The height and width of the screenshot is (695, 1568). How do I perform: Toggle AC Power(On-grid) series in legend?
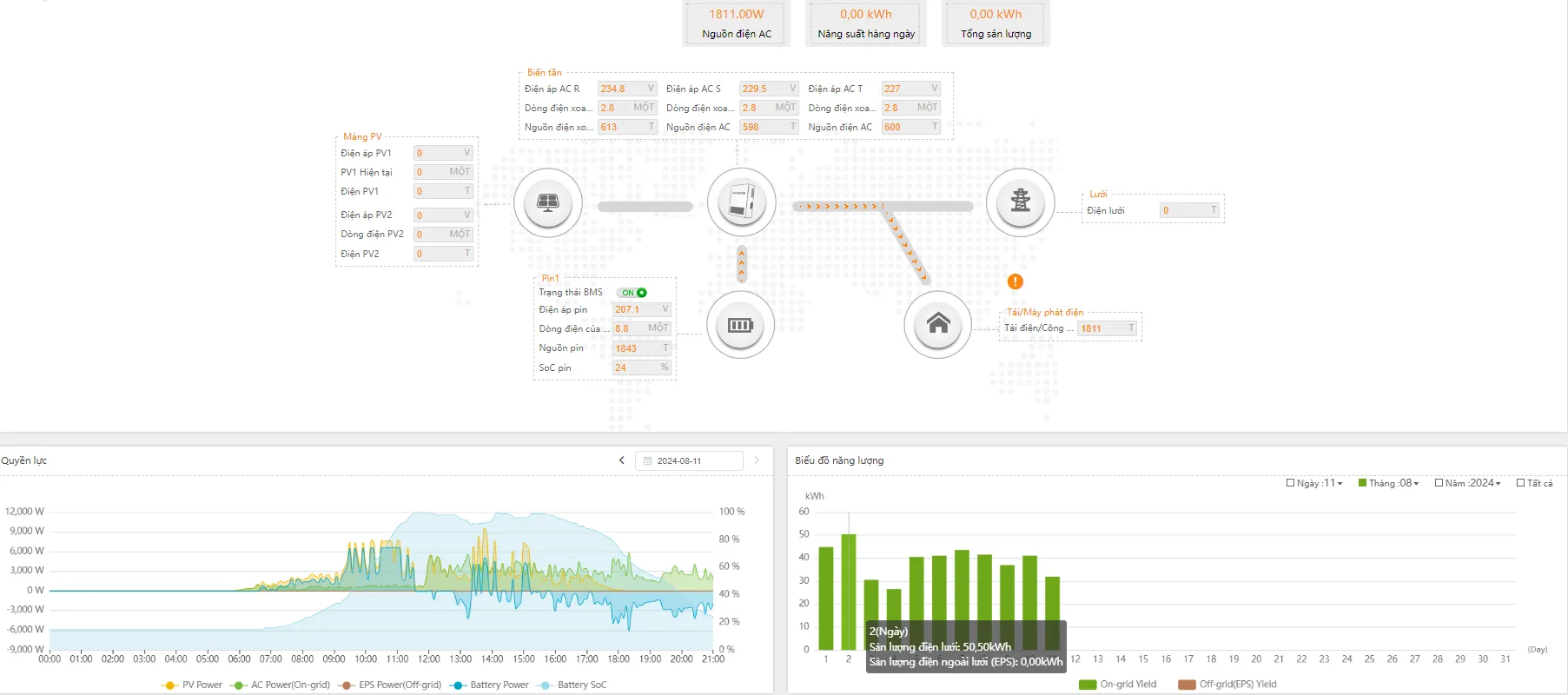(x=280, y=685)
